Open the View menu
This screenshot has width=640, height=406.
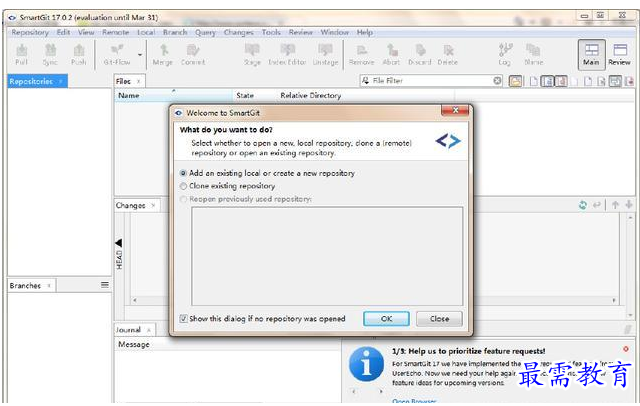[x=86, y=32]
